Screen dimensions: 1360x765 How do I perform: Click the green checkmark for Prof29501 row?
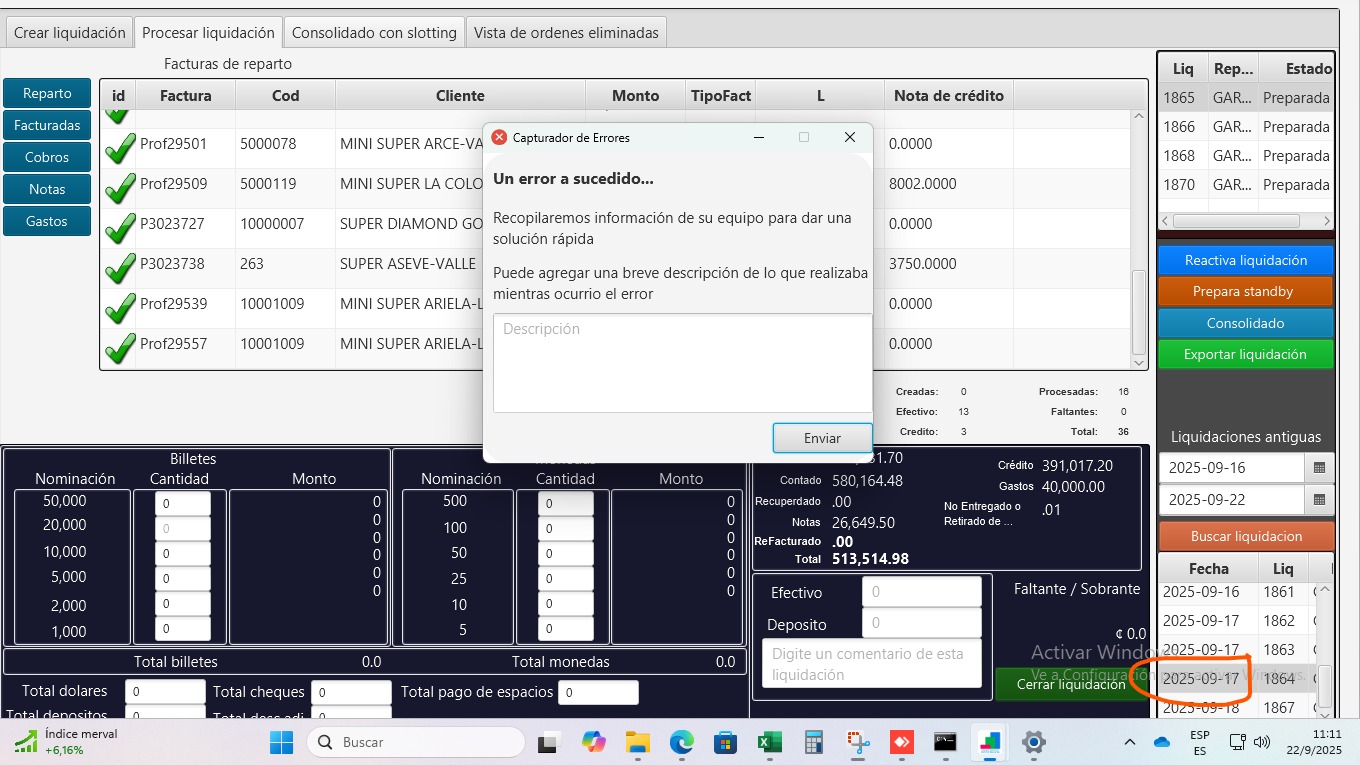[119, 148]
